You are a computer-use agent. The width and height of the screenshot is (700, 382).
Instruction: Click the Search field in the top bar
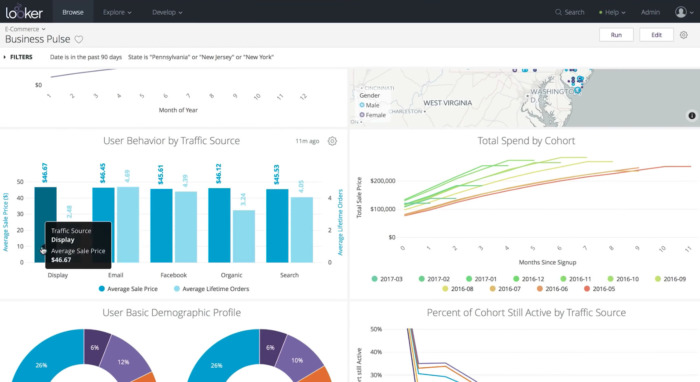click(570, 12)
